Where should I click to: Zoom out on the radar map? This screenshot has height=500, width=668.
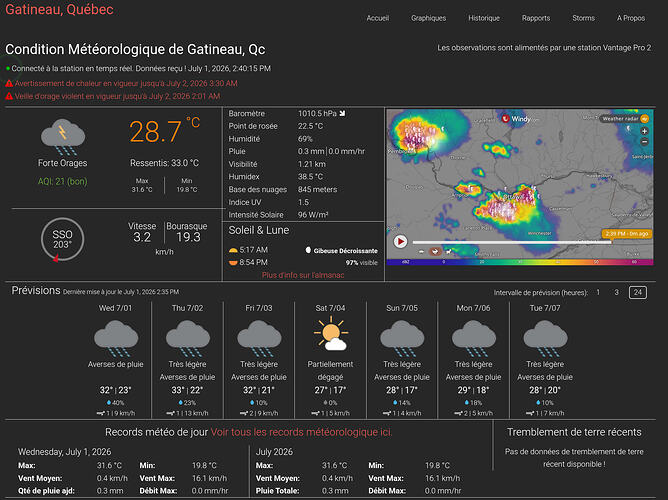coord(644,142)
